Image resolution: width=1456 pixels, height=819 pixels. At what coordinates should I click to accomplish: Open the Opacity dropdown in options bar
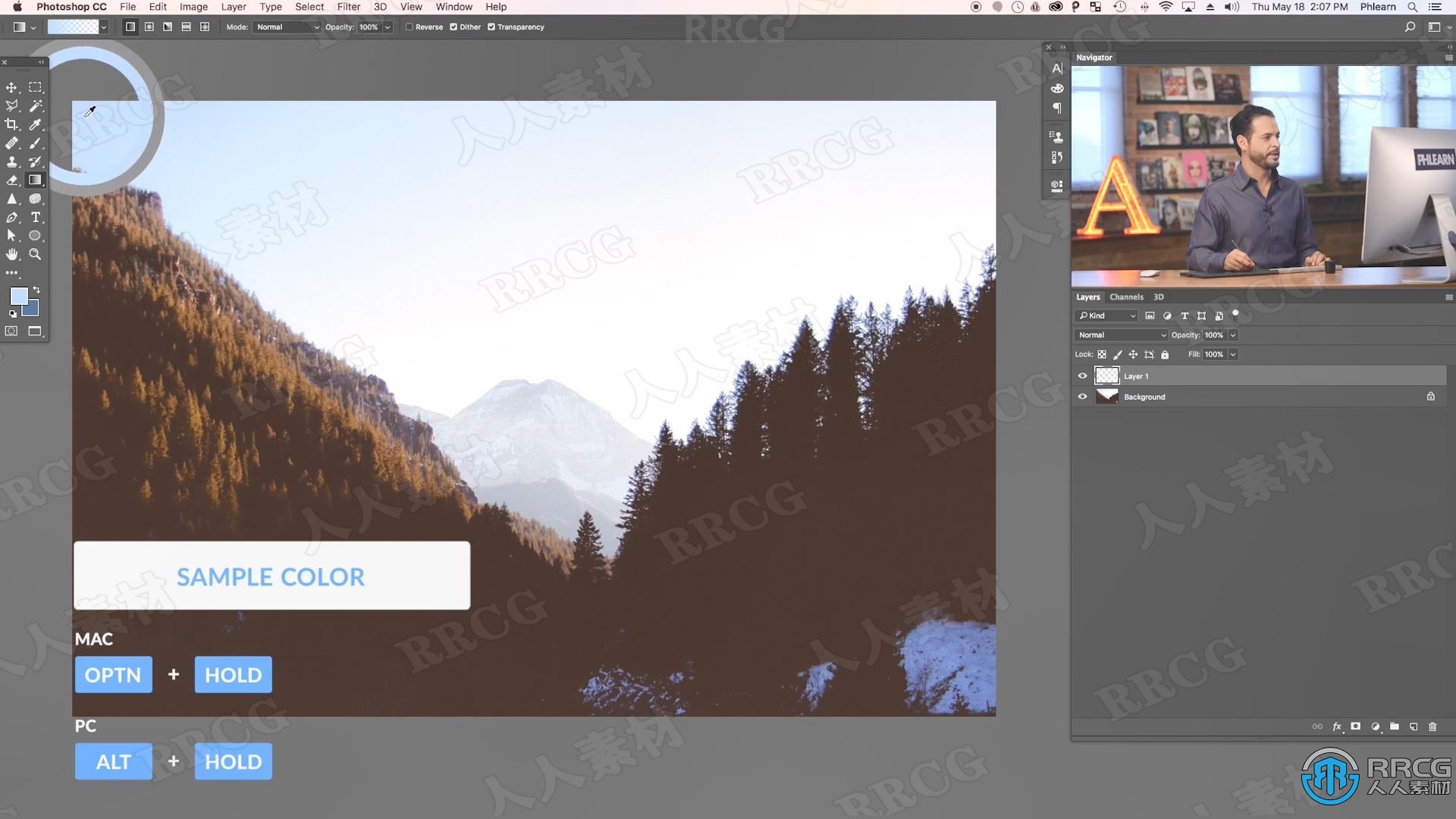click(x=388, y=27)
